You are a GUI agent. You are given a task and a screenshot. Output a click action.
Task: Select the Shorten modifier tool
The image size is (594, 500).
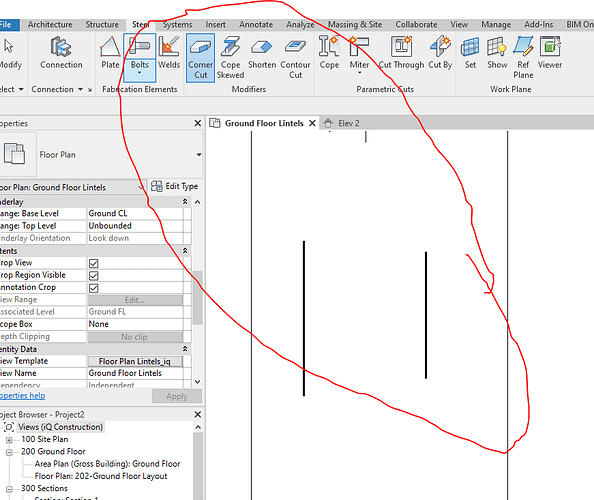pos(262,53)
